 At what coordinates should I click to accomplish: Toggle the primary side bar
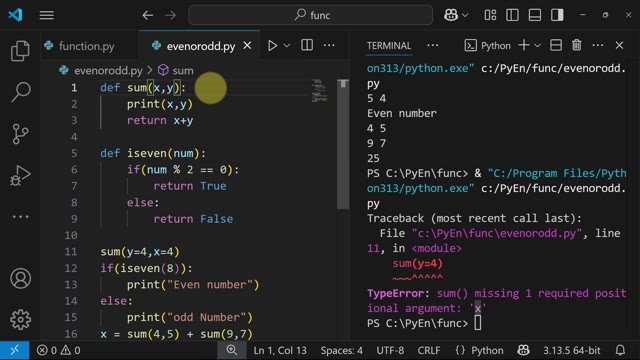point(512,15)
